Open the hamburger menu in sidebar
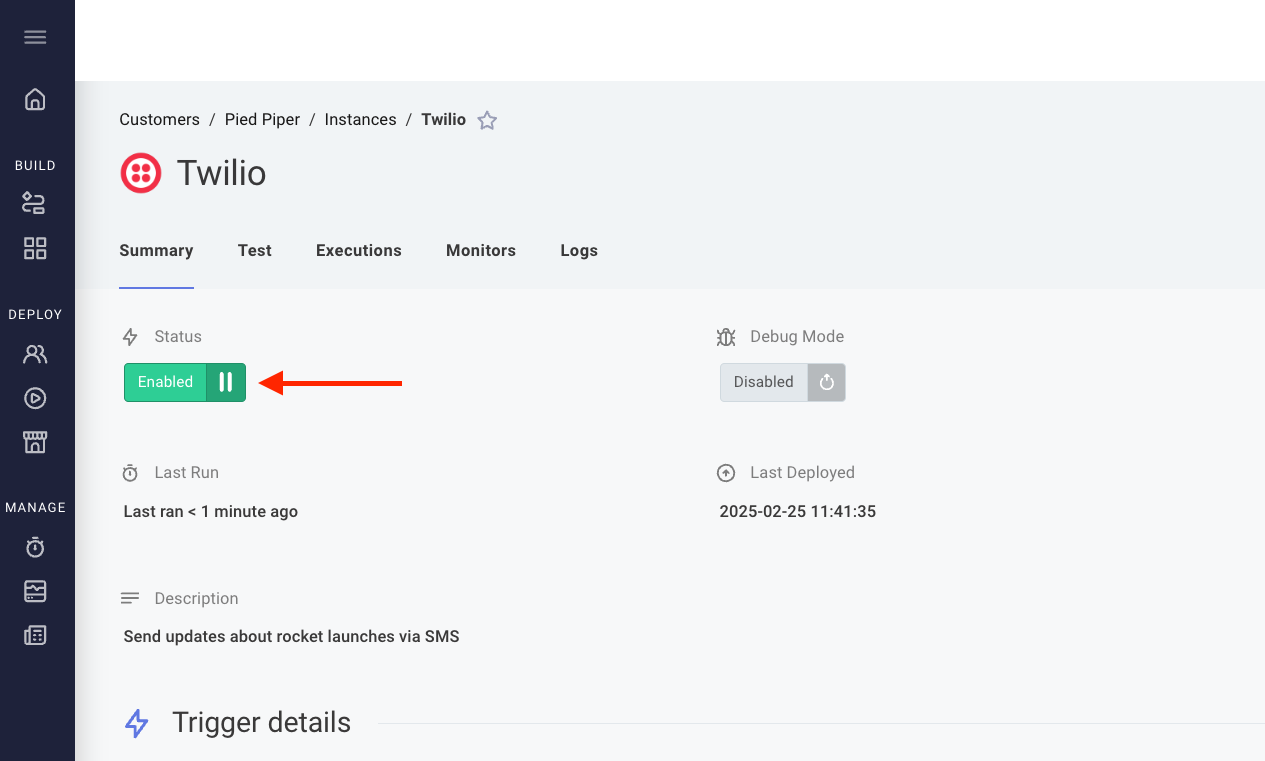Viewport: 1265px width, 761px height. point(35,38)
